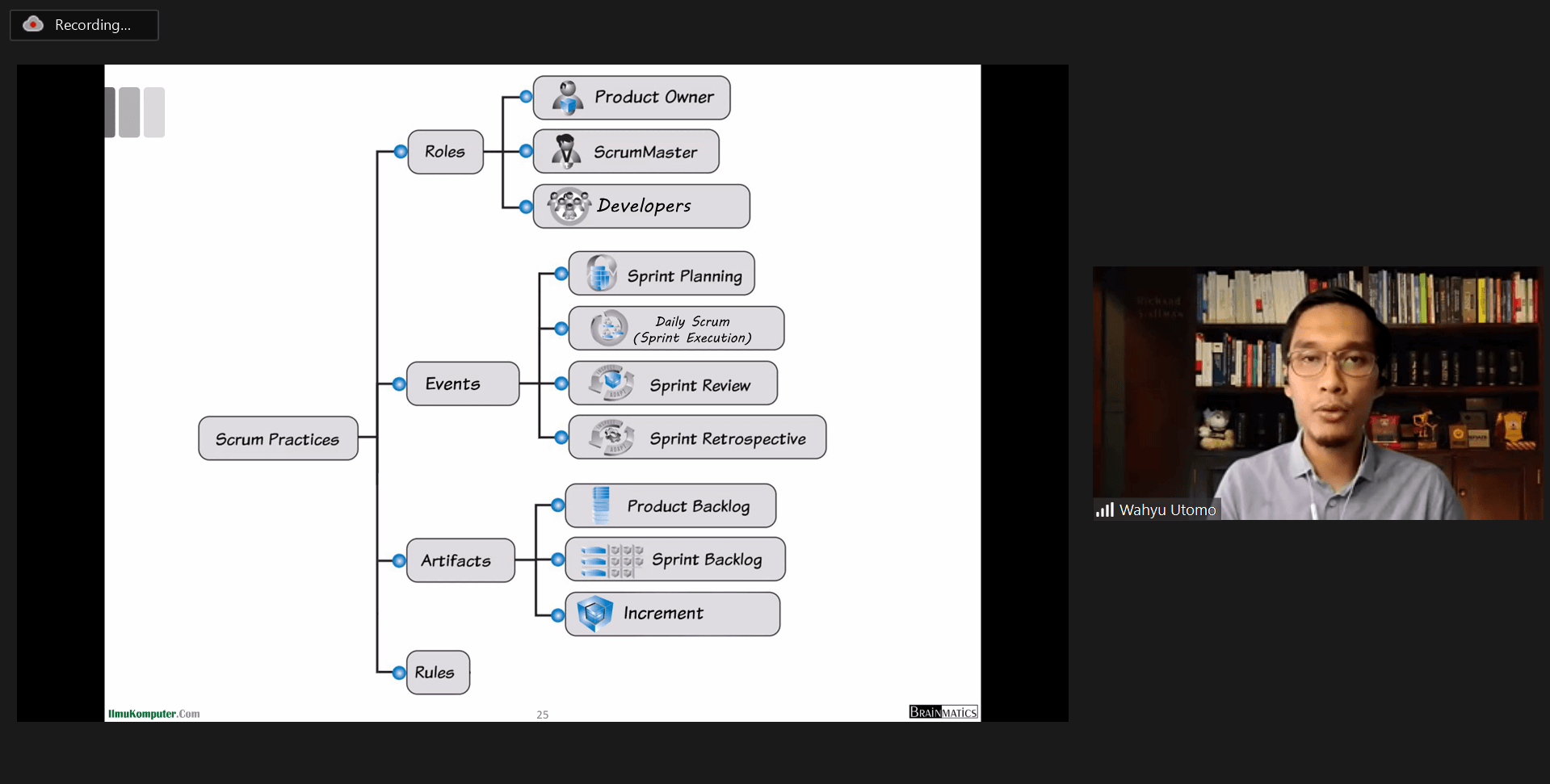
Task: Collapse the Events branch blue node
Action: (x=399, y=384)
